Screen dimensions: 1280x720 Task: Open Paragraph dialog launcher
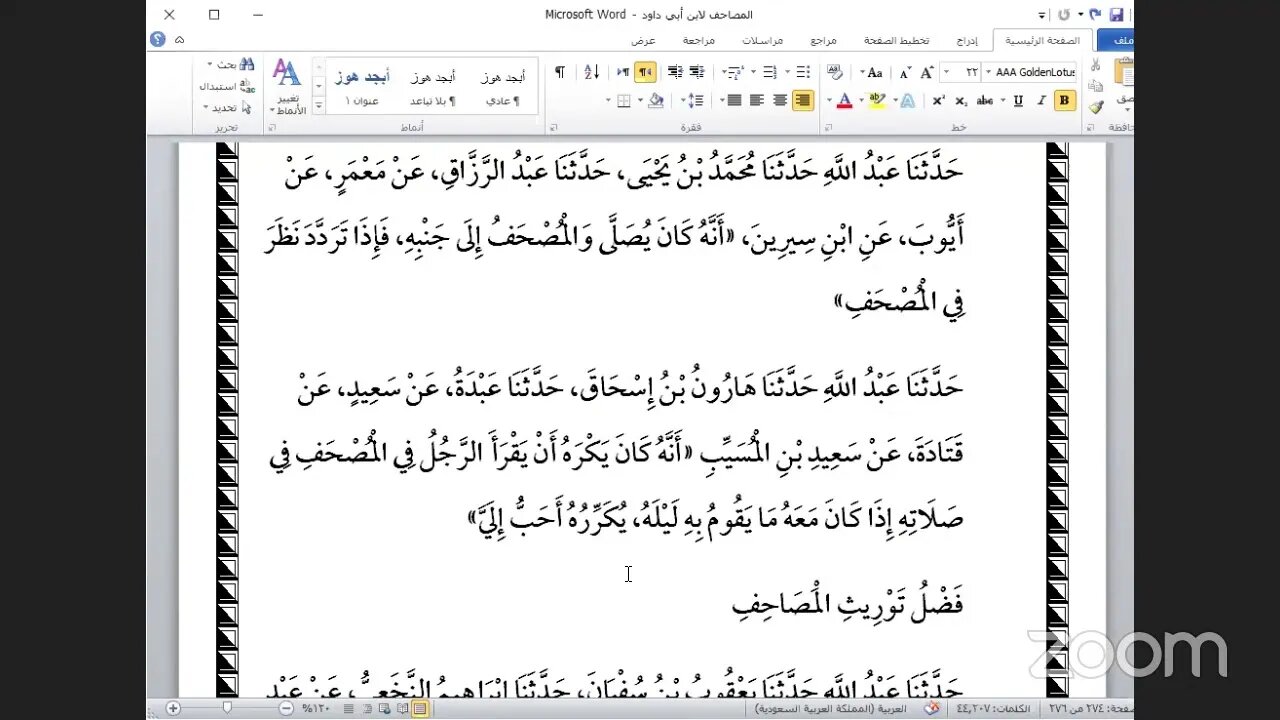click(x=553, y=128)
